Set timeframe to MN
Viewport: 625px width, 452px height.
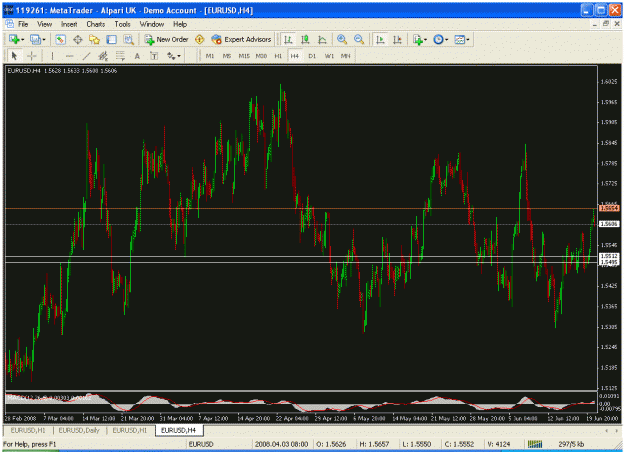coord(346,56)
